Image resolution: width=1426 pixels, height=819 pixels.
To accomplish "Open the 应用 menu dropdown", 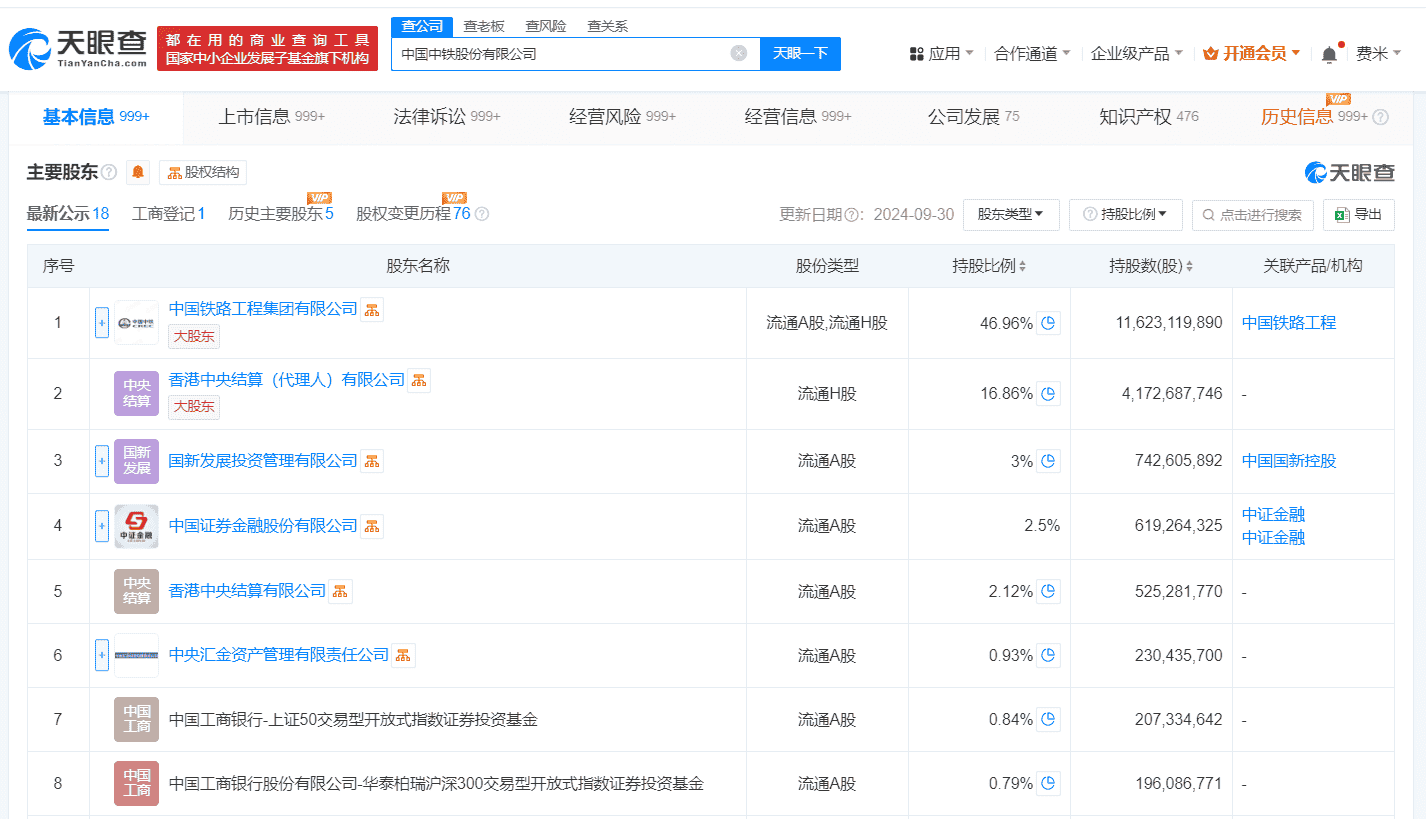I will pyautogui.click(x=941, y=54).
